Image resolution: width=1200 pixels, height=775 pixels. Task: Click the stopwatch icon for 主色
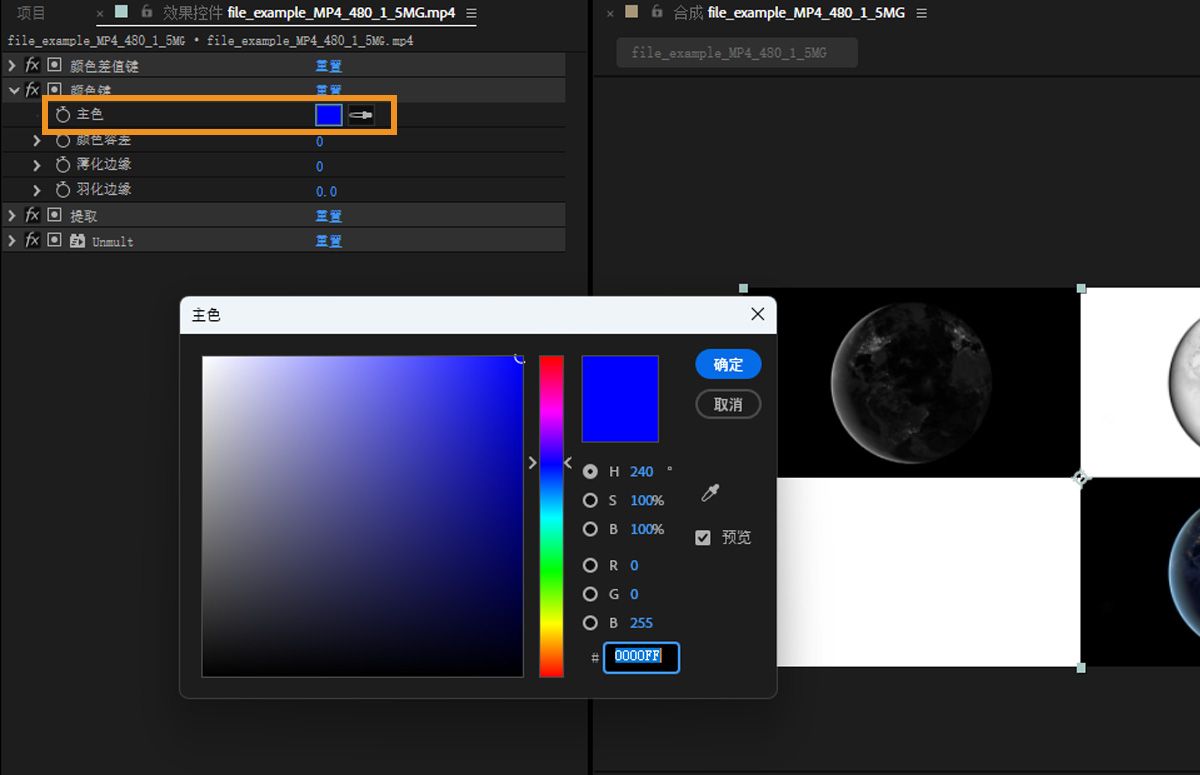click(x=63, y=115)
